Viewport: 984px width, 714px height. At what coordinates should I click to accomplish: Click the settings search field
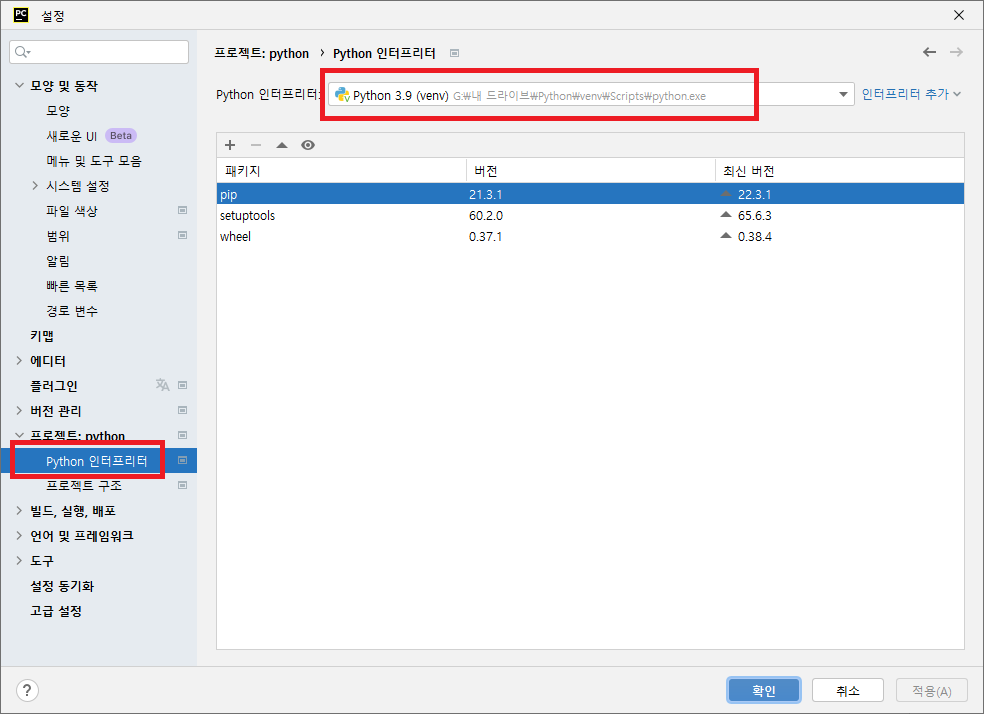coord(99,52)
